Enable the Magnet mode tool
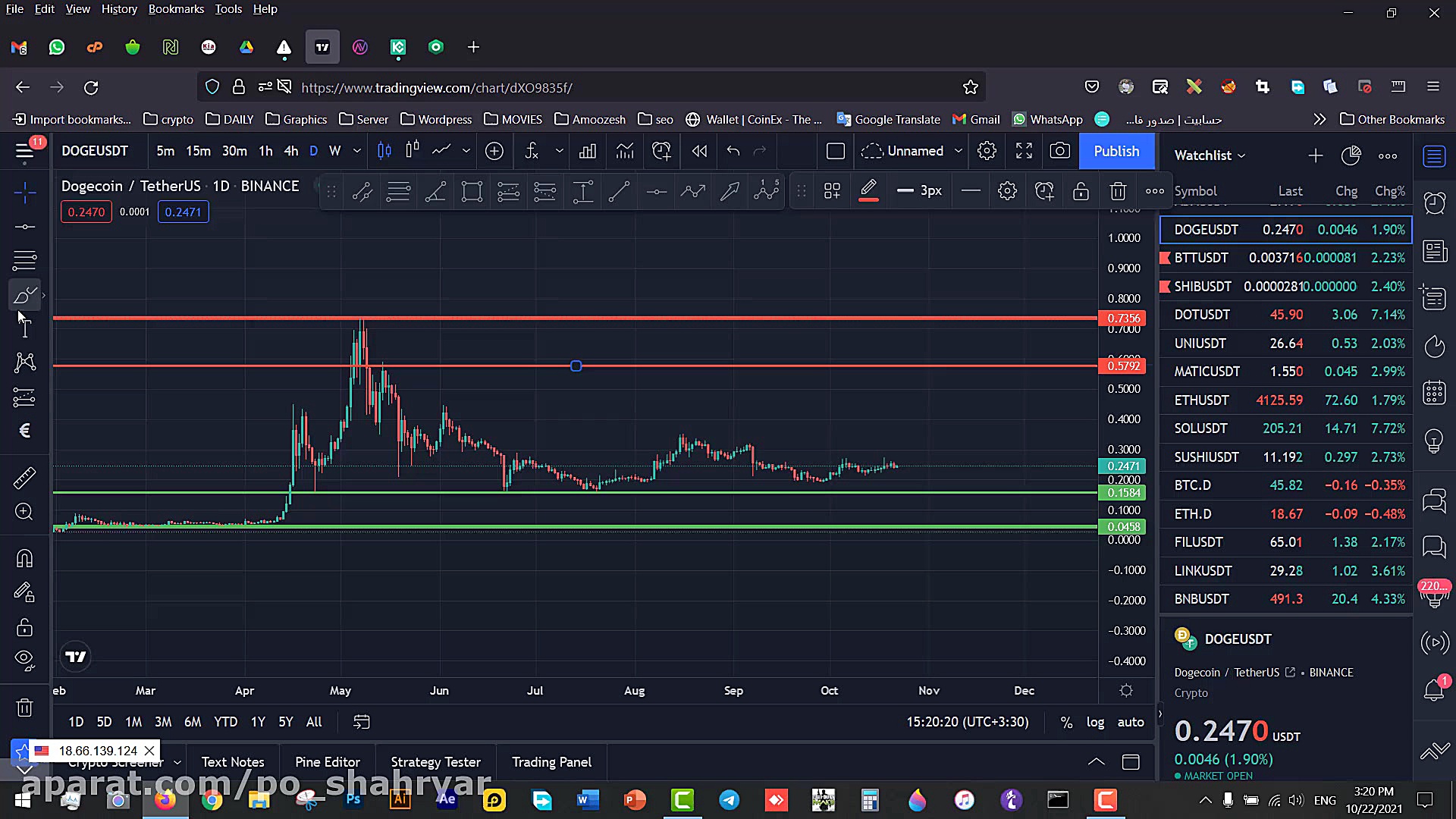 (x=24, y=559)
